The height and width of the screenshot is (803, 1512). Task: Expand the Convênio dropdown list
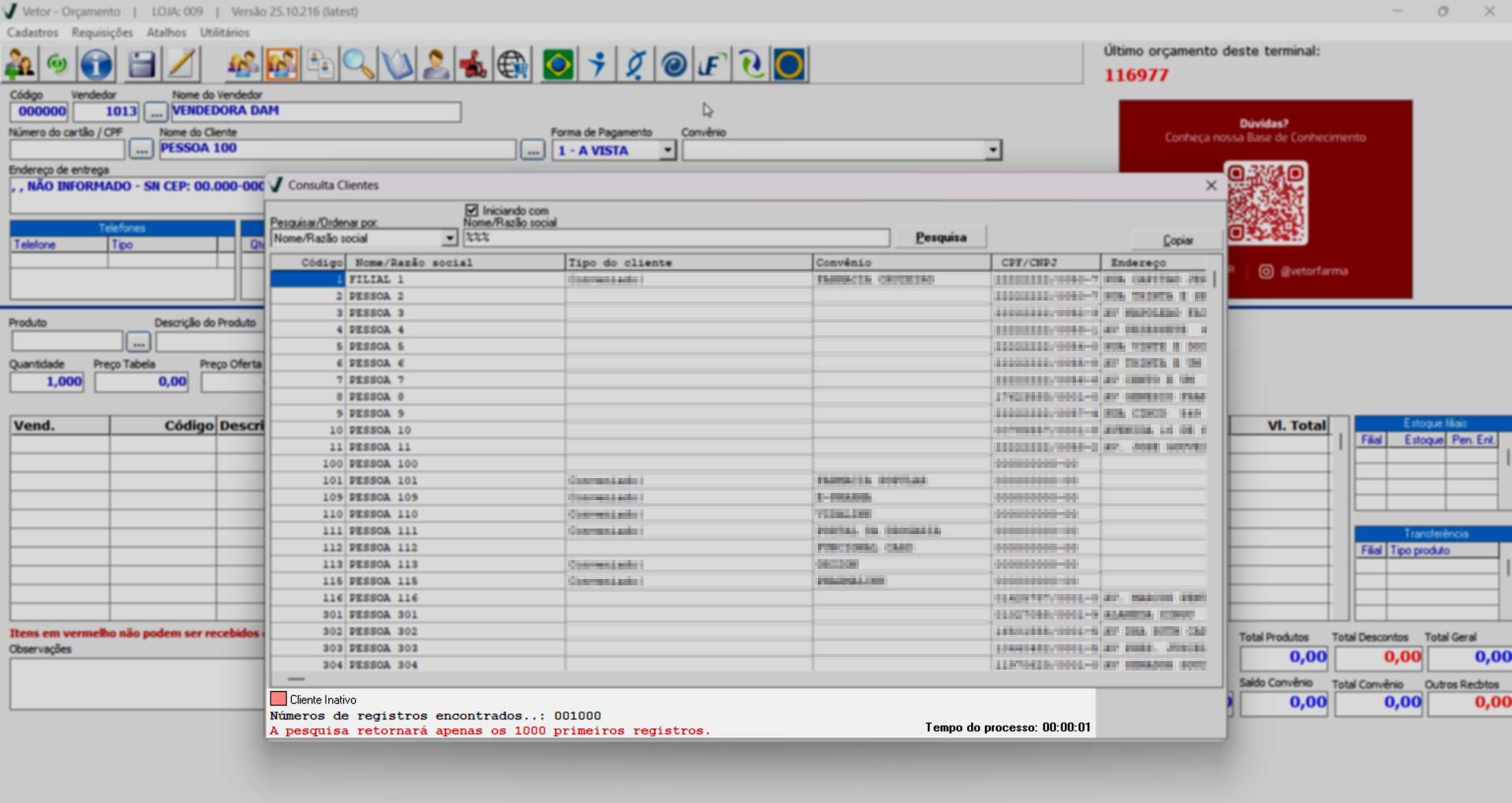coord(992,151)
